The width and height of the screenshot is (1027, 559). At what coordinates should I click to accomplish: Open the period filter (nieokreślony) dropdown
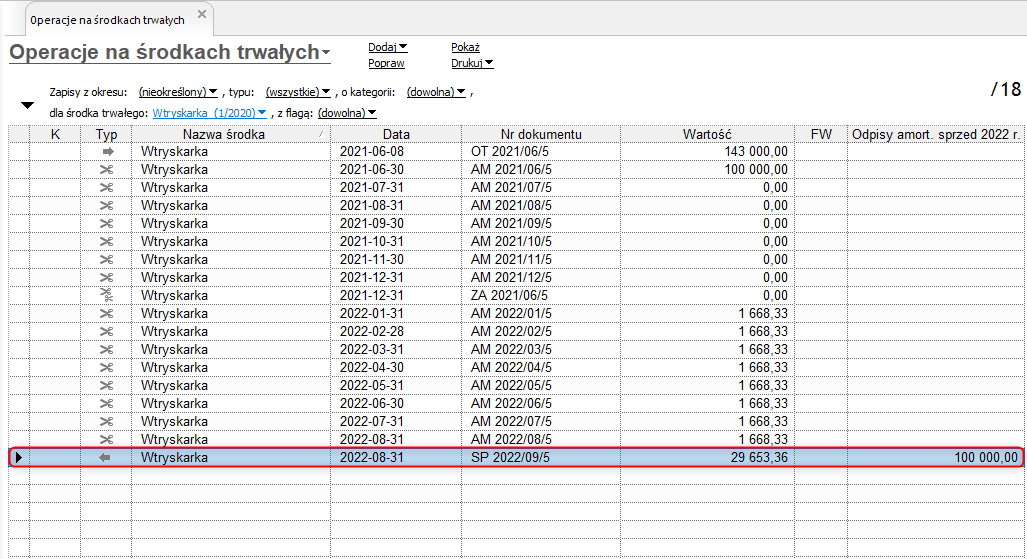tap(178, 92)
